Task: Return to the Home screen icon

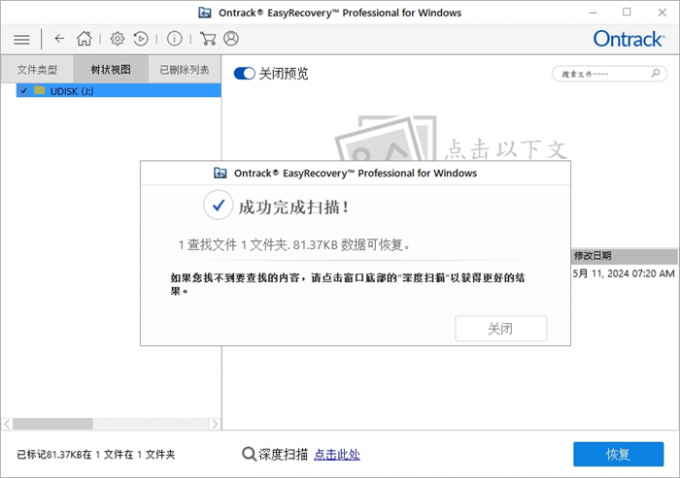Action: point(84,39)
